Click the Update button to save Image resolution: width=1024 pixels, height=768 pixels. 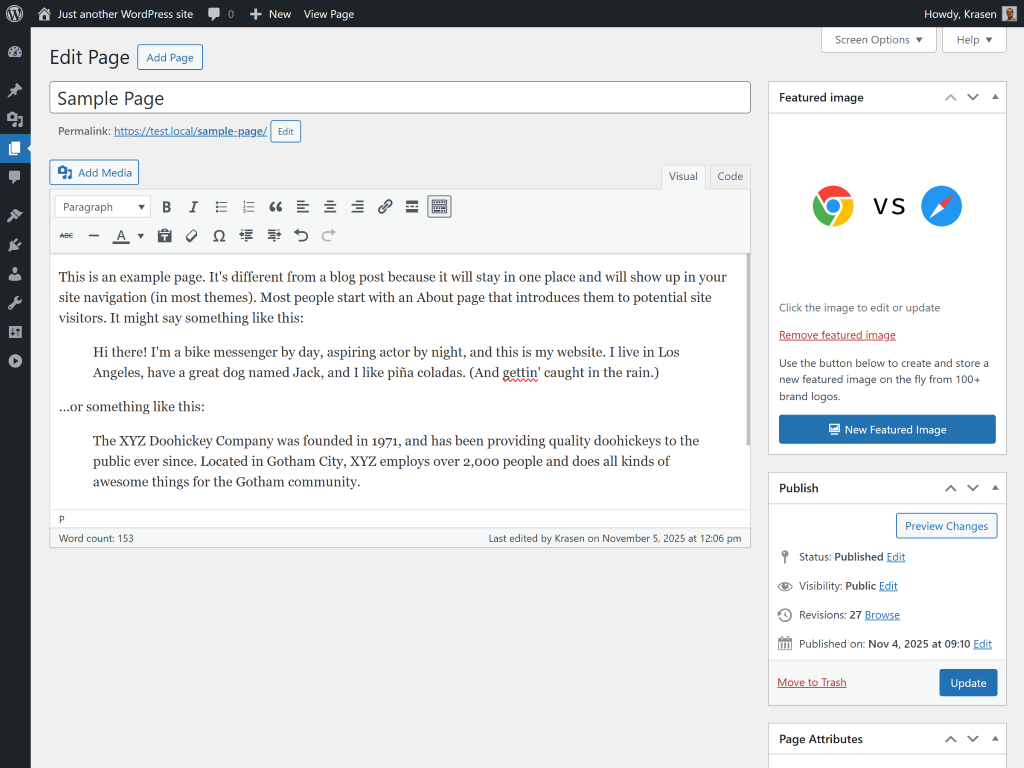tap(967, 682)
